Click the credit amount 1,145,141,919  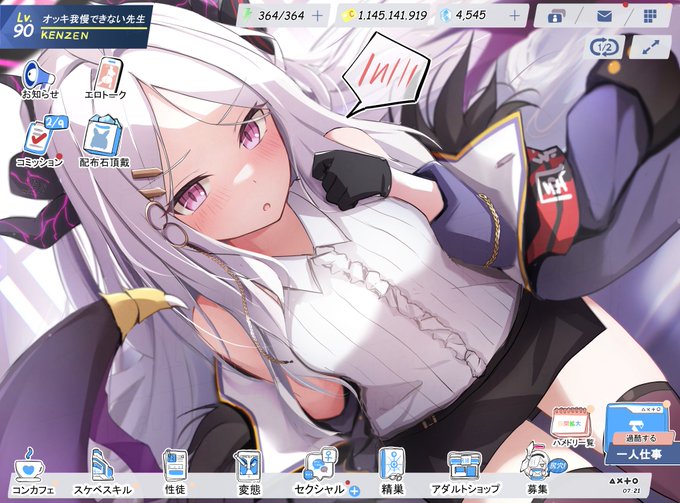(392, 16)
